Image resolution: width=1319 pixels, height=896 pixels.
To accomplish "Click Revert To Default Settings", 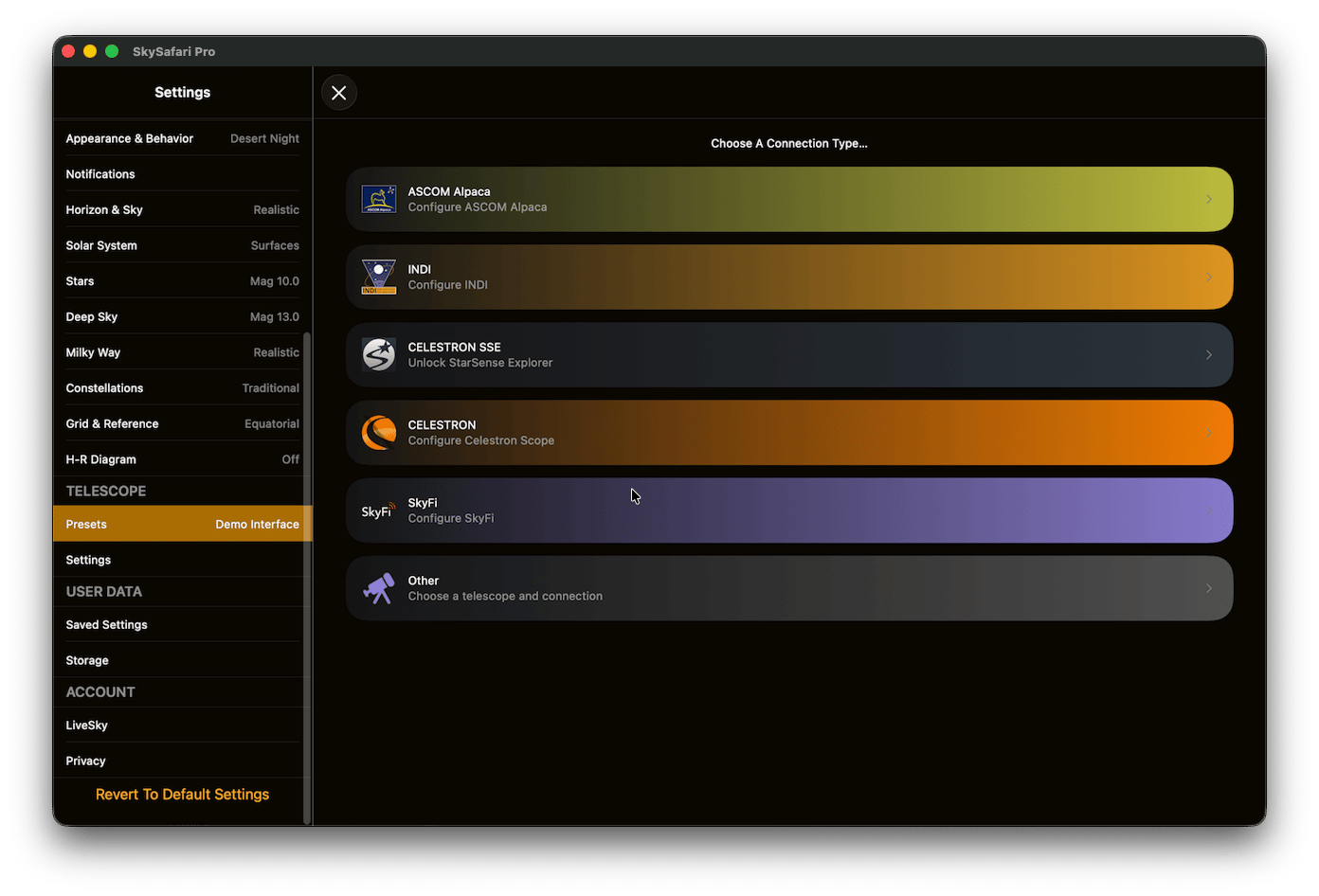I will coord(182,795).
